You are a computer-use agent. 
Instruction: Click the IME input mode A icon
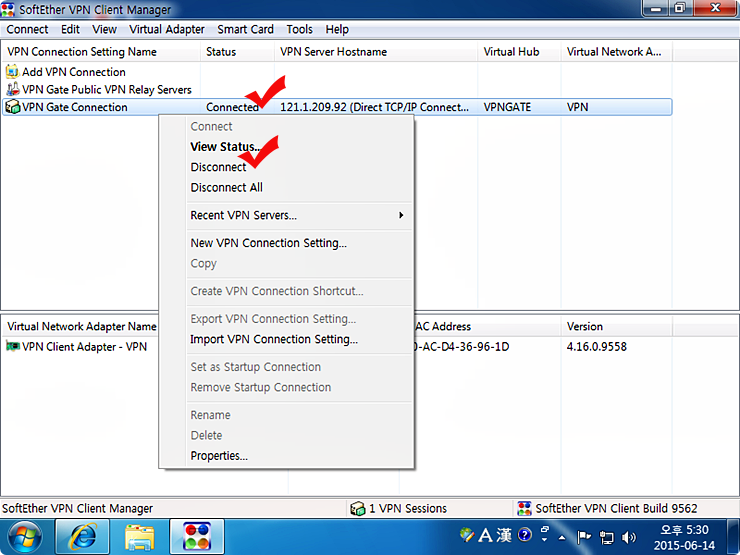click(x=486, y=535)
